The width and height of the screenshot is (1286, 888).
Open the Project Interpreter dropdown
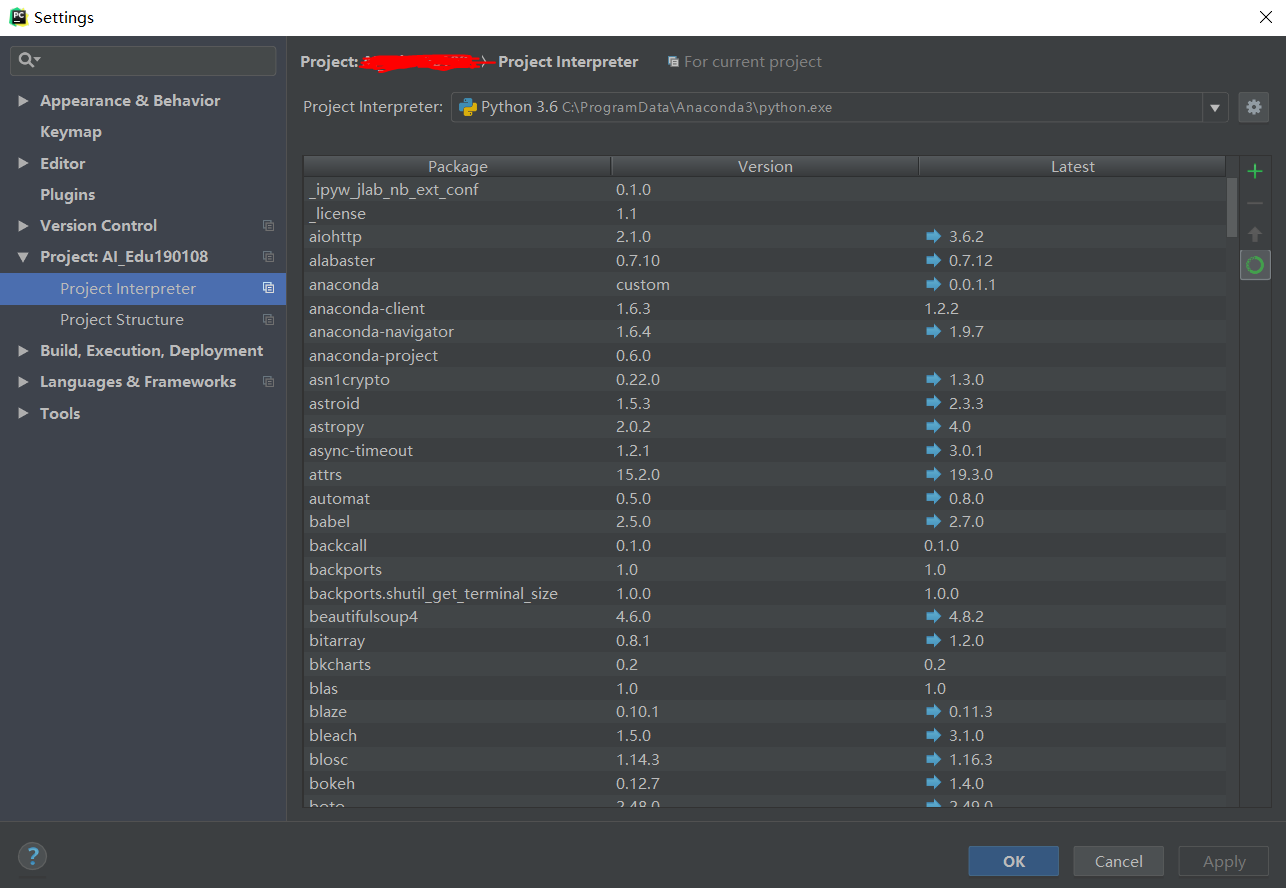coord(1214,106)
